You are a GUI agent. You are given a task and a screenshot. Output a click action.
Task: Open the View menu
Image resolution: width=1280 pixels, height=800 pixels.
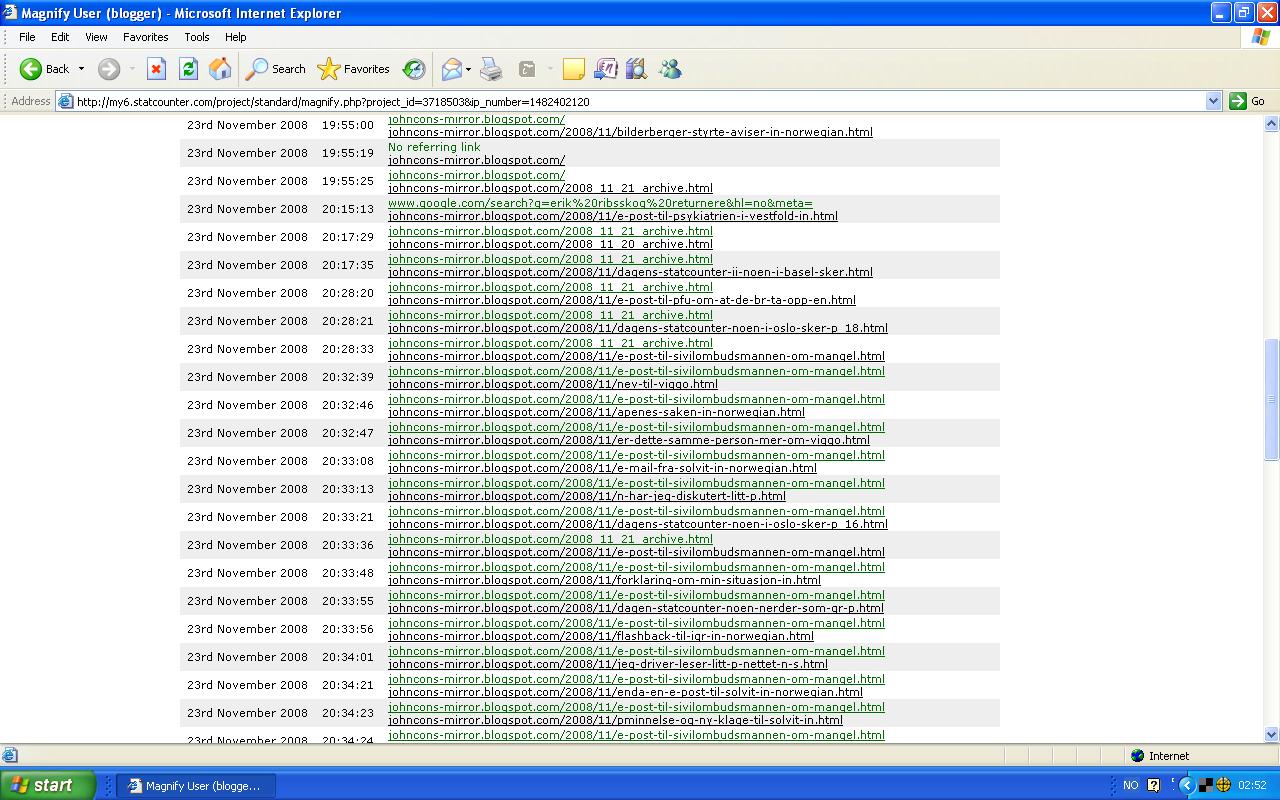click(x=96, y=37)
